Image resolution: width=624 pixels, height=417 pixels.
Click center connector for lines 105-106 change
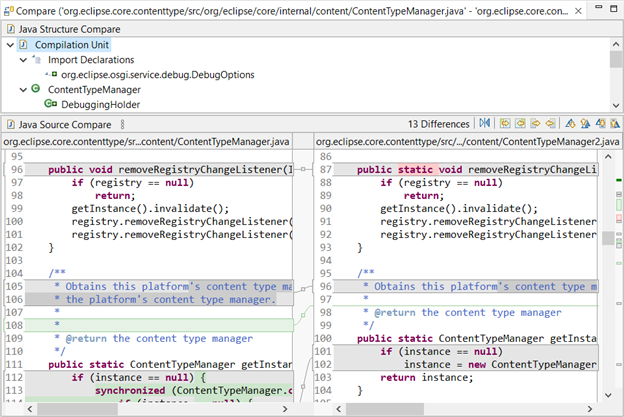point(303,289)
